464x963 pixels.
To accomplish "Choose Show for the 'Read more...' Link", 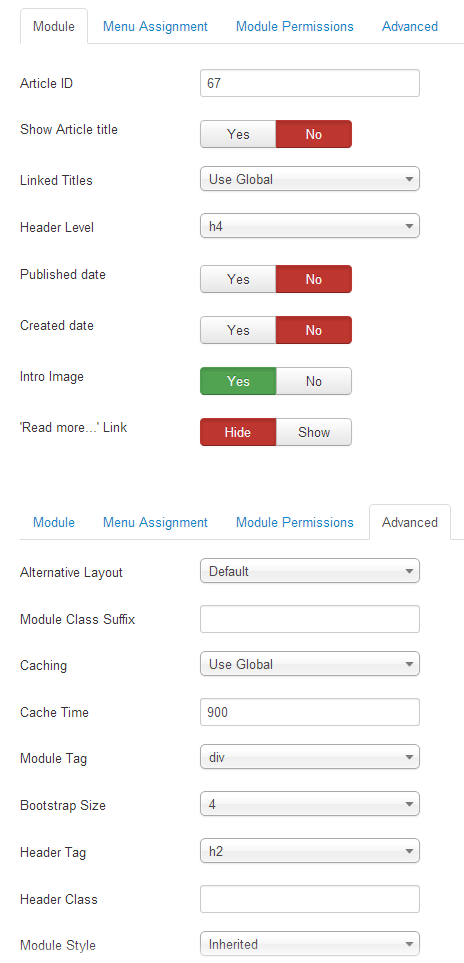I will [314, 432].
